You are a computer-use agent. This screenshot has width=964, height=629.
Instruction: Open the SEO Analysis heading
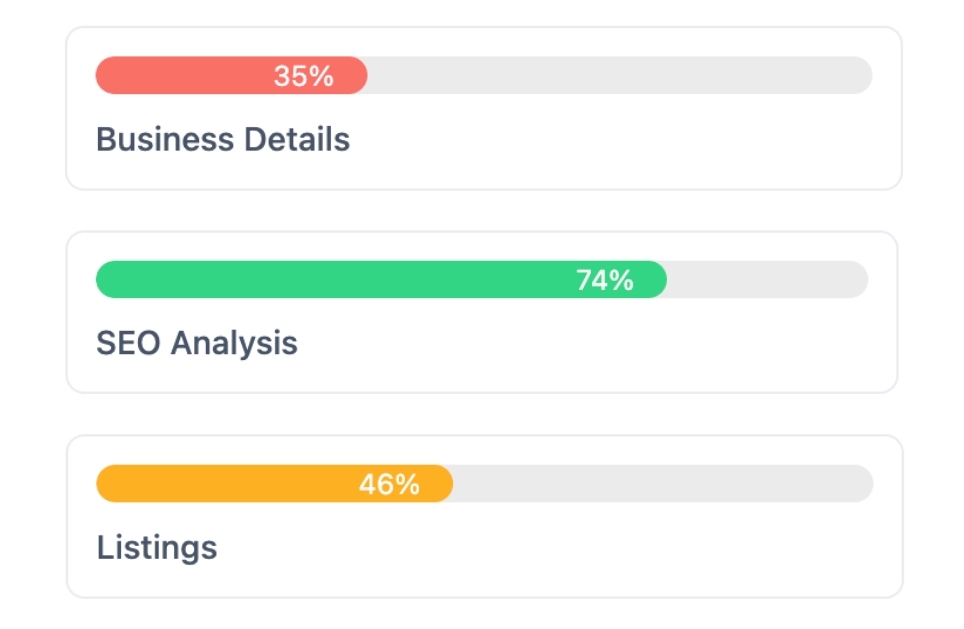pos(197,343)
